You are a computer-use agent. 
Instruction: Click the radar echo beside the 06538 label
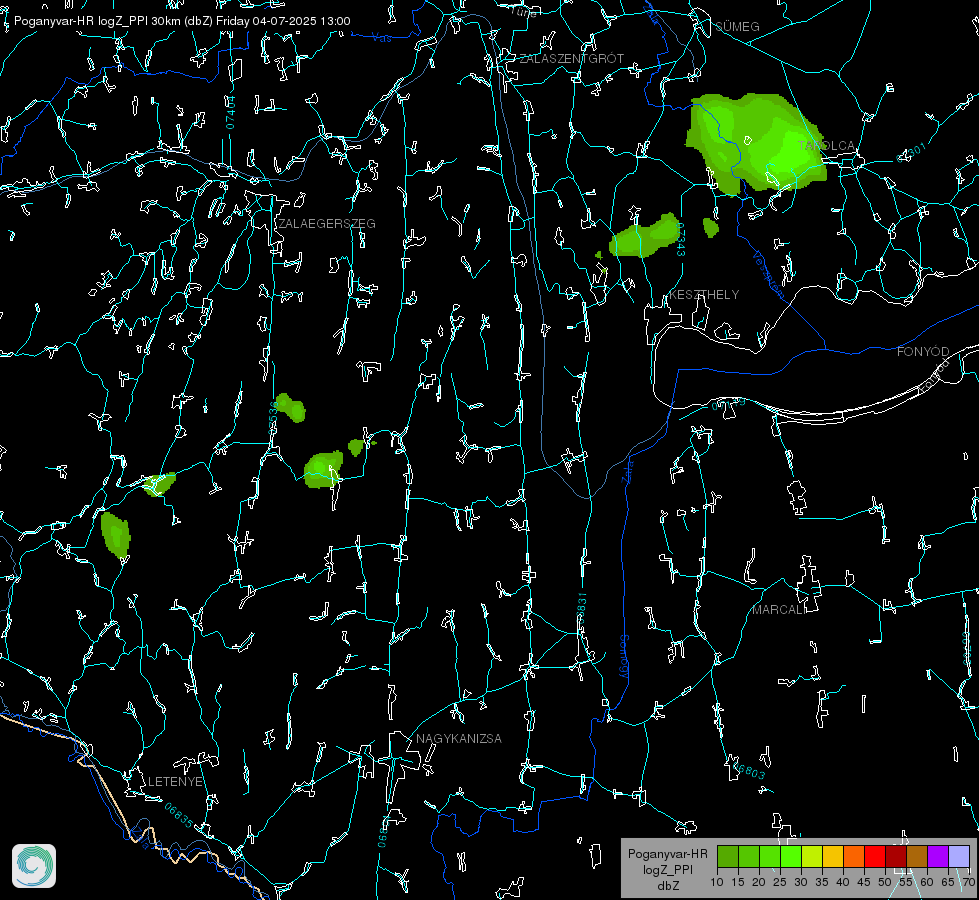pos(291,407)
